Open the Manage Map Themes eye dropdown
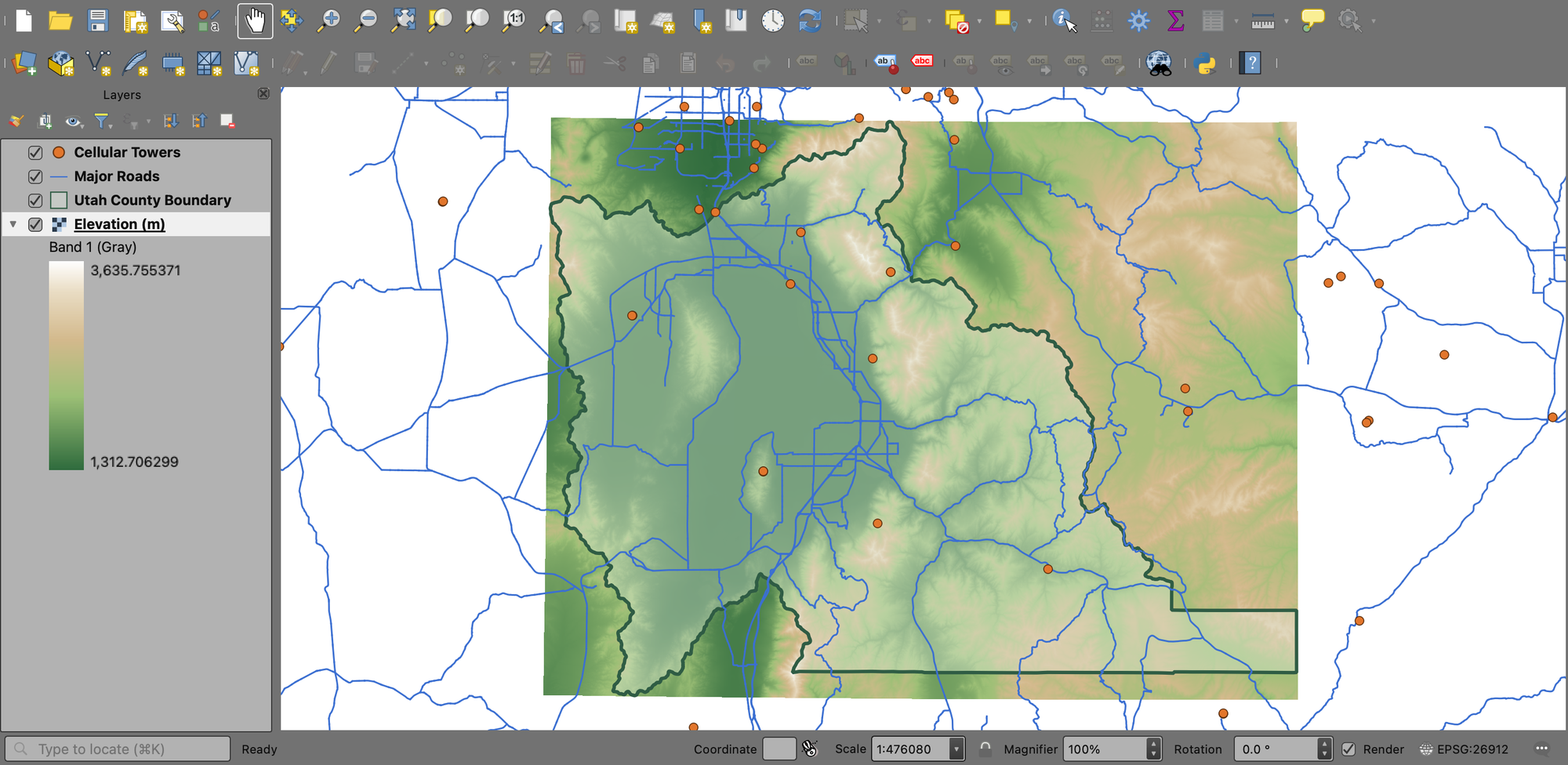The width and height of the screenshot is (1568, 765). [74, 121]
